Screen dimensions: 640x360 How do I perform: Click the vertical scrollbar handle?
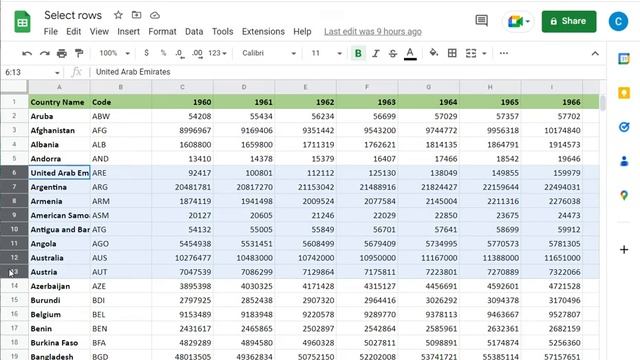coord(603,102)
